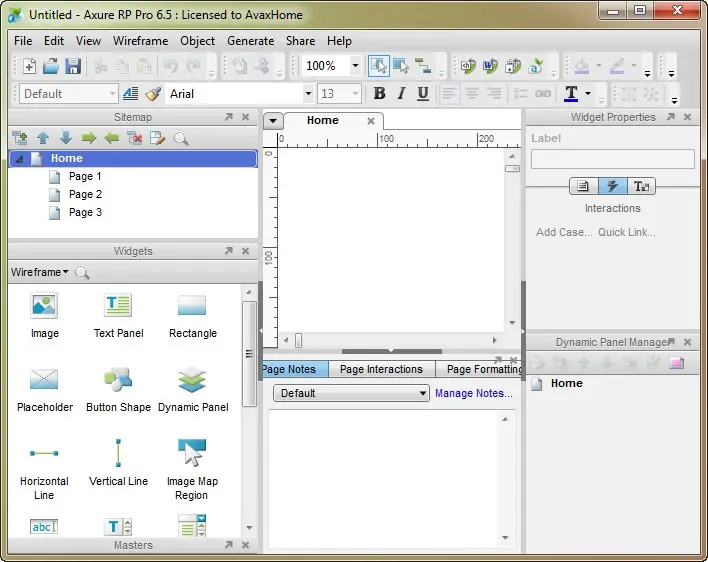Generate the HTML prototype from the toolbar
Viewport: 708px width, 562px height.
coord(468,66)
